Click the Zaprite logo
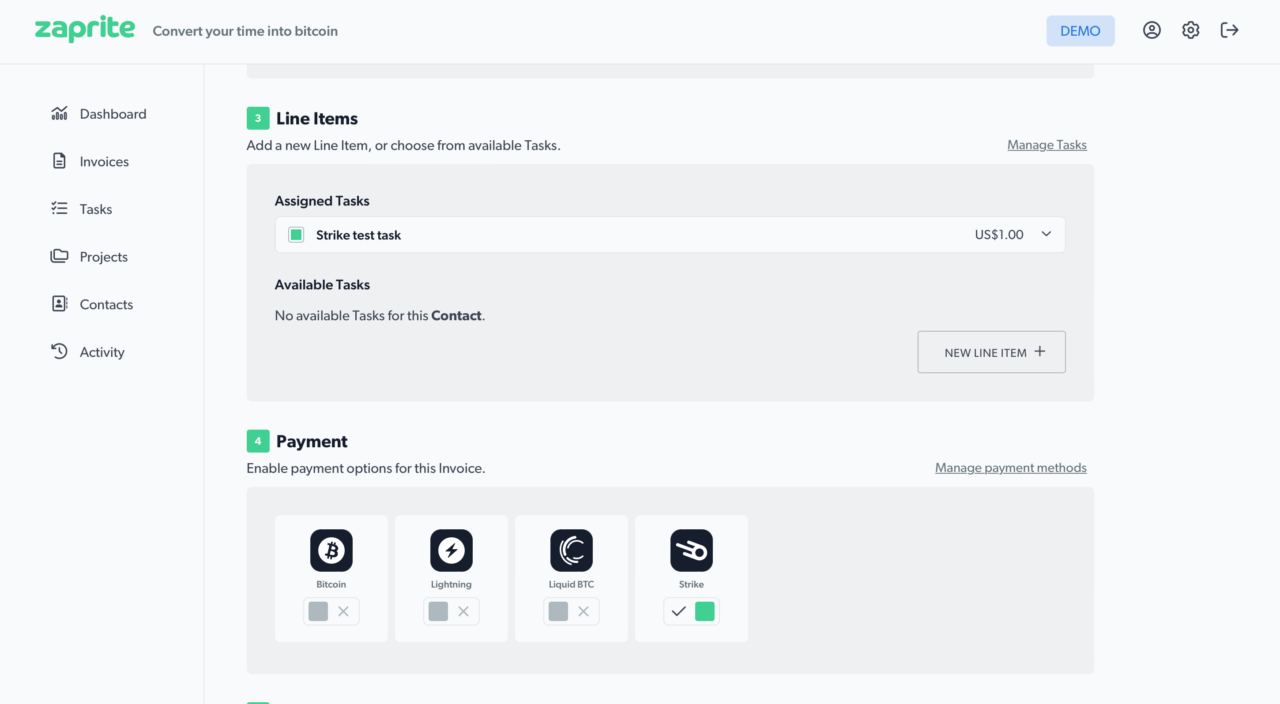Image resolution: width=1280 pixels, height=704 pixels. tap(85, 29)
